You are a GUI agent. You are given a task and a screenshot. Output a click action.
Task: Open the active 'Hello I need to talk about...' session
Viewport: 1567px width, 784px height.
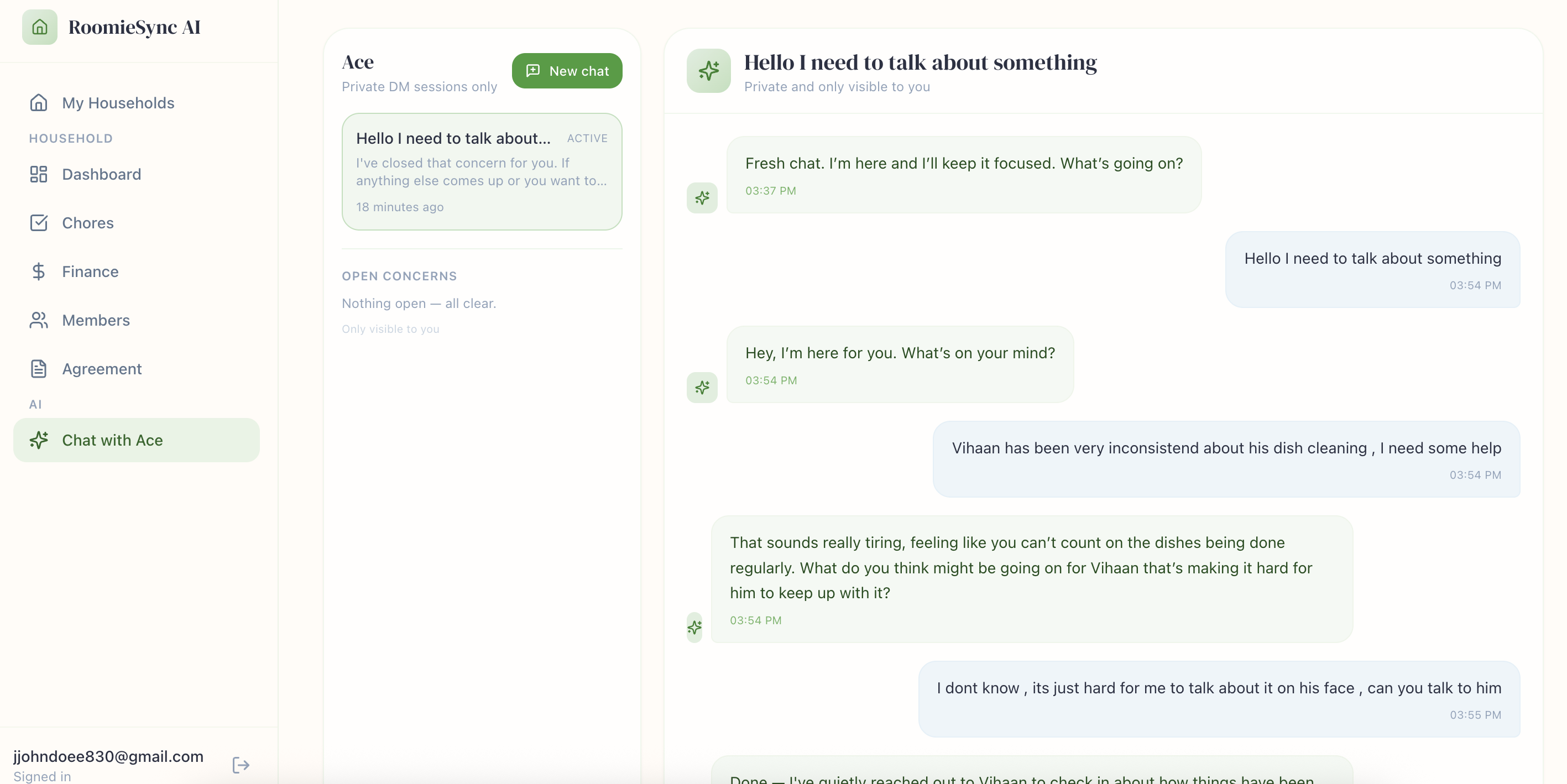pyautogui.click(x=481, y=172)
